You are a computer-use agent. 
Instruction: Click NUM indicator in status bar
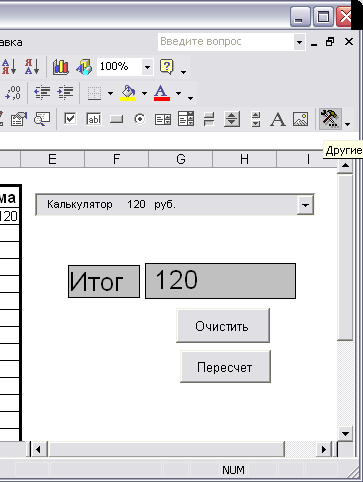pyautogui.click(x=233, y=470)
